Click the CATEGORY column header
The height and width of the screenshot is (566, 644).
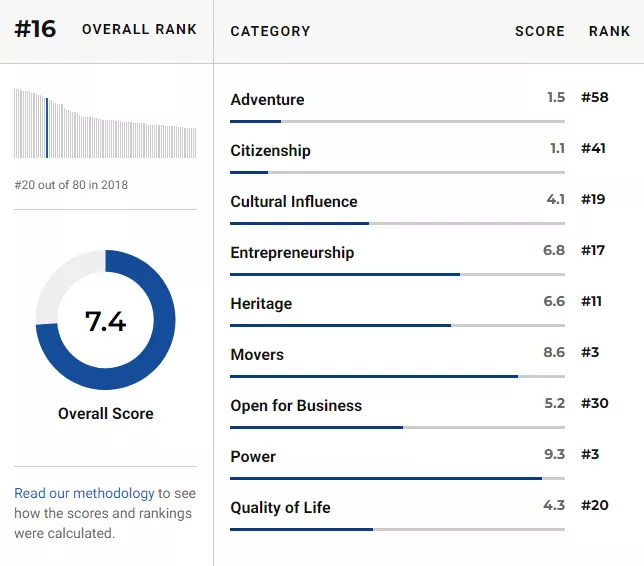[x=270, y=31]
